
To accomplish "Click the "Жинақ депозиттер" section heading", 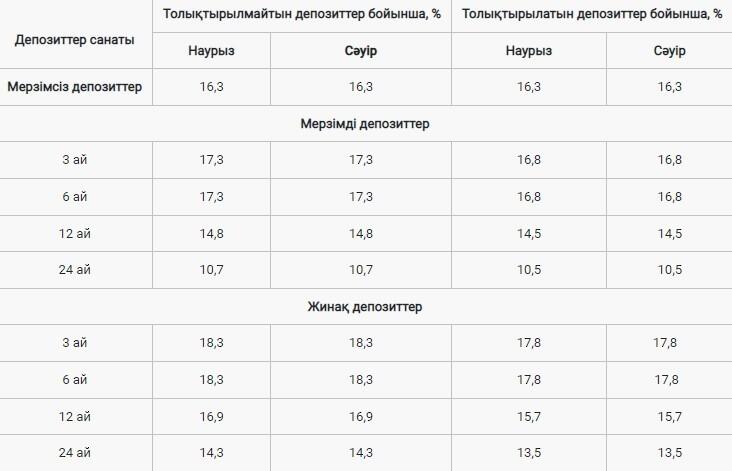I will coord(364,306).
